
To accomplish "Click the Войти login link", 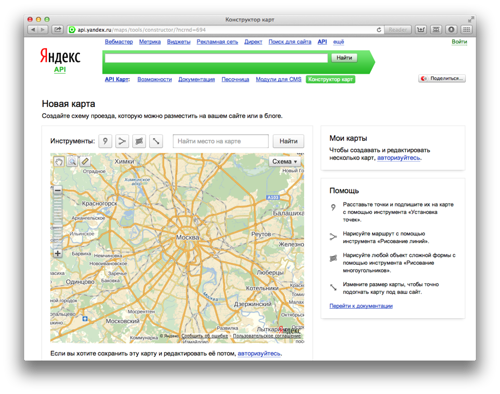I will click(459, 42).
